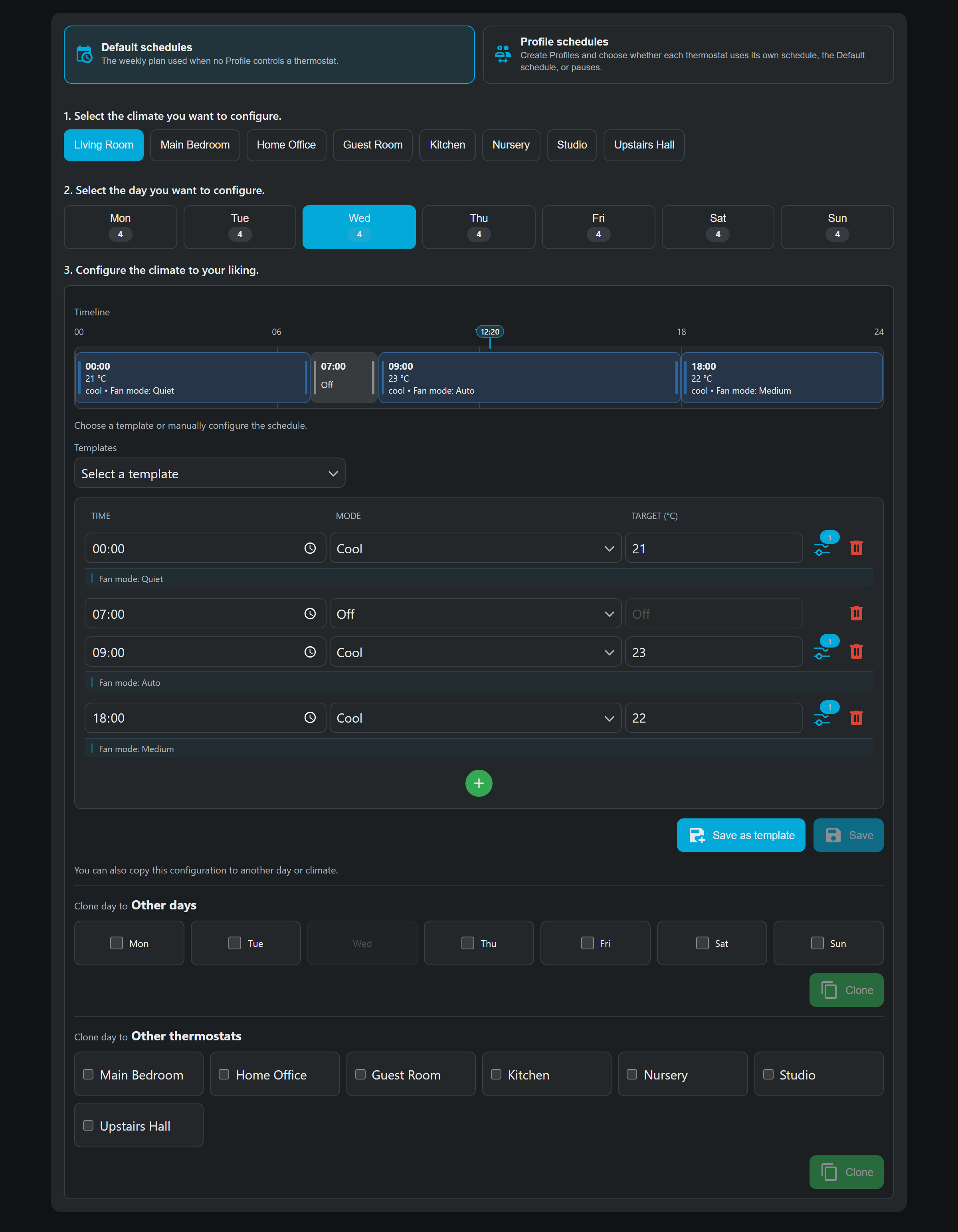Delete the 00:00 schedule entry
958x1232 pixels.
point(857,548)
